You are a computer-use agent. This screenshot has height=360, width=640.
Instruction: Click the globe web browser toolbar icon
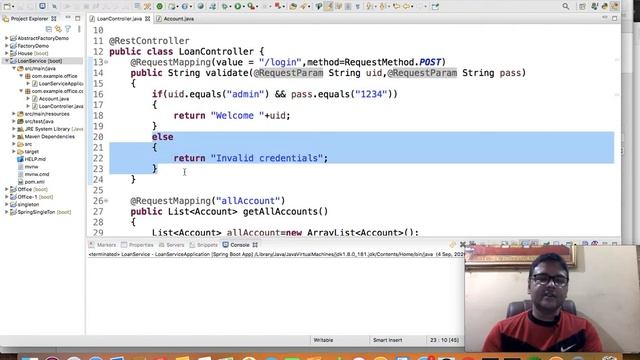(x=200, y=6)
